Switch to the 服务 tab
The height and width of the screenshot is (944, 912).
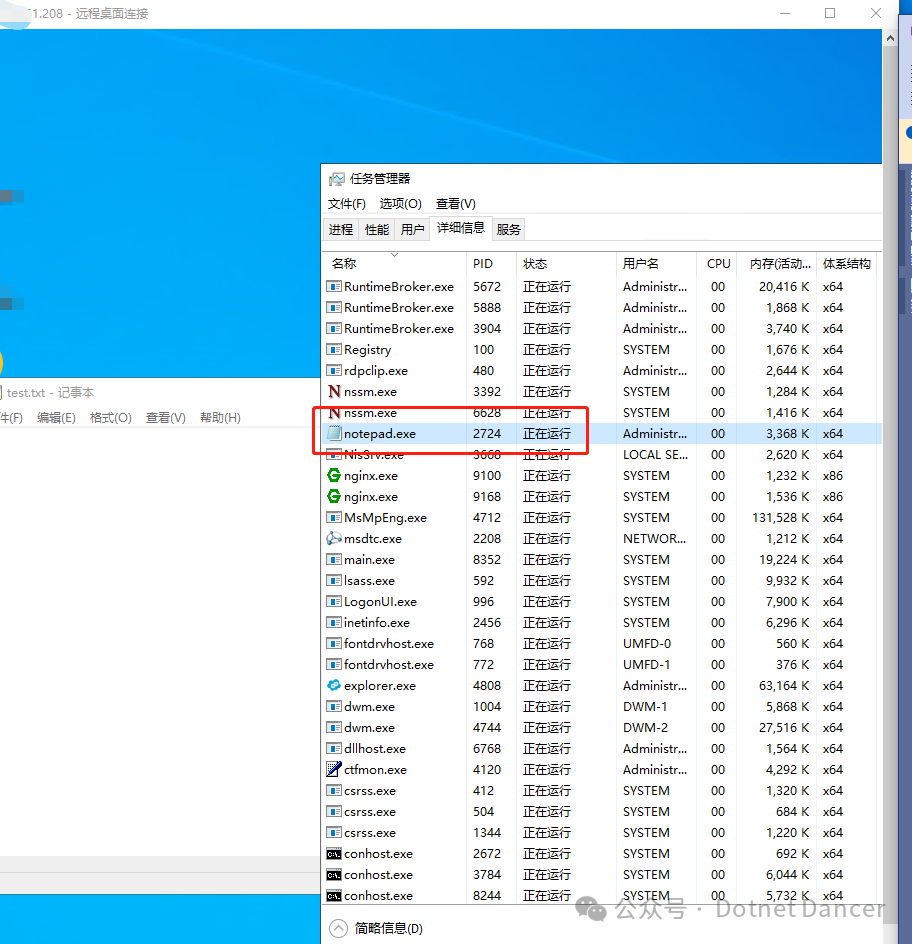pos(508,228)
